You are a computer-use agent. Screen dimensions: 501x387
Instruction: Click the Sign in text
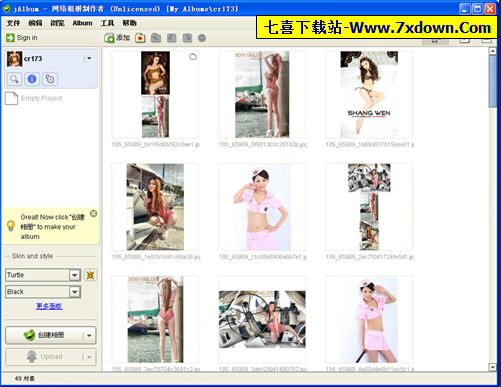click(x=27, y=38)
